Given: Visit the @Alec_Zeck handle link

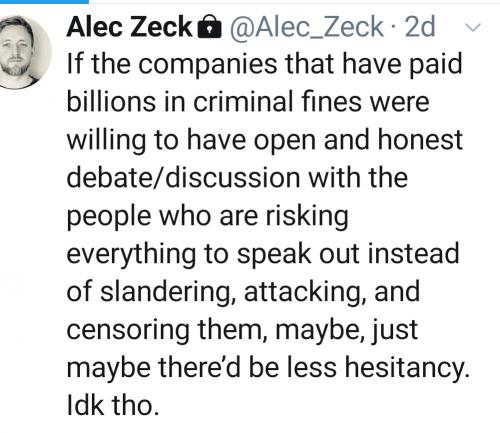Looking at the screenshot, I should click(x=306, y=28).
